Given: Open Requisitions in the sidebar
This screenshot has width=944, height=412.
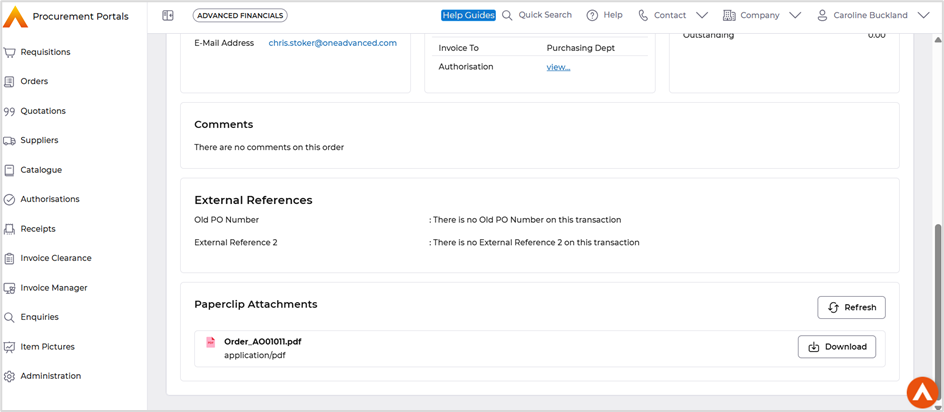Looking at the screenshot, I should [x=45, y=52].
